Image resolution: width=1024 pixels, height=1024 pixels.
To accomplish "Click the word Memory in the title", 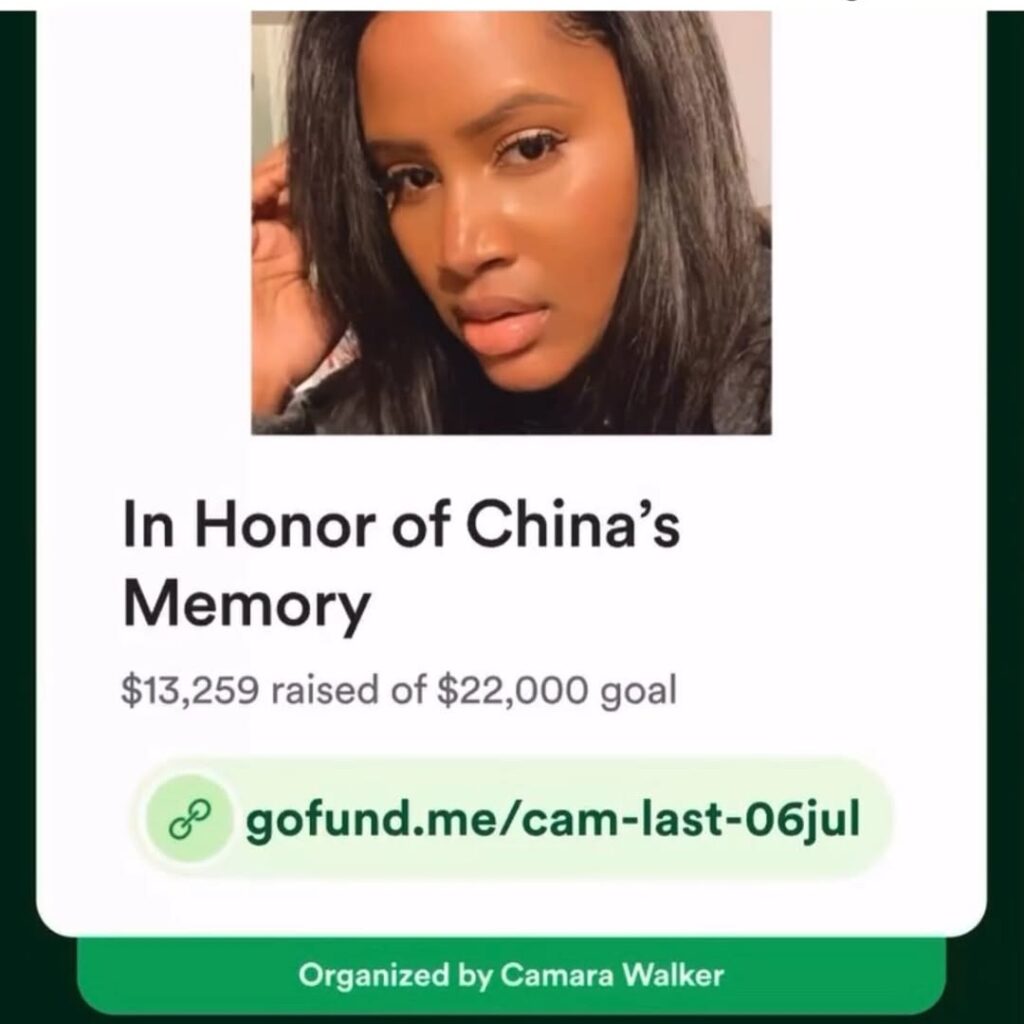I will coord(247,605).
